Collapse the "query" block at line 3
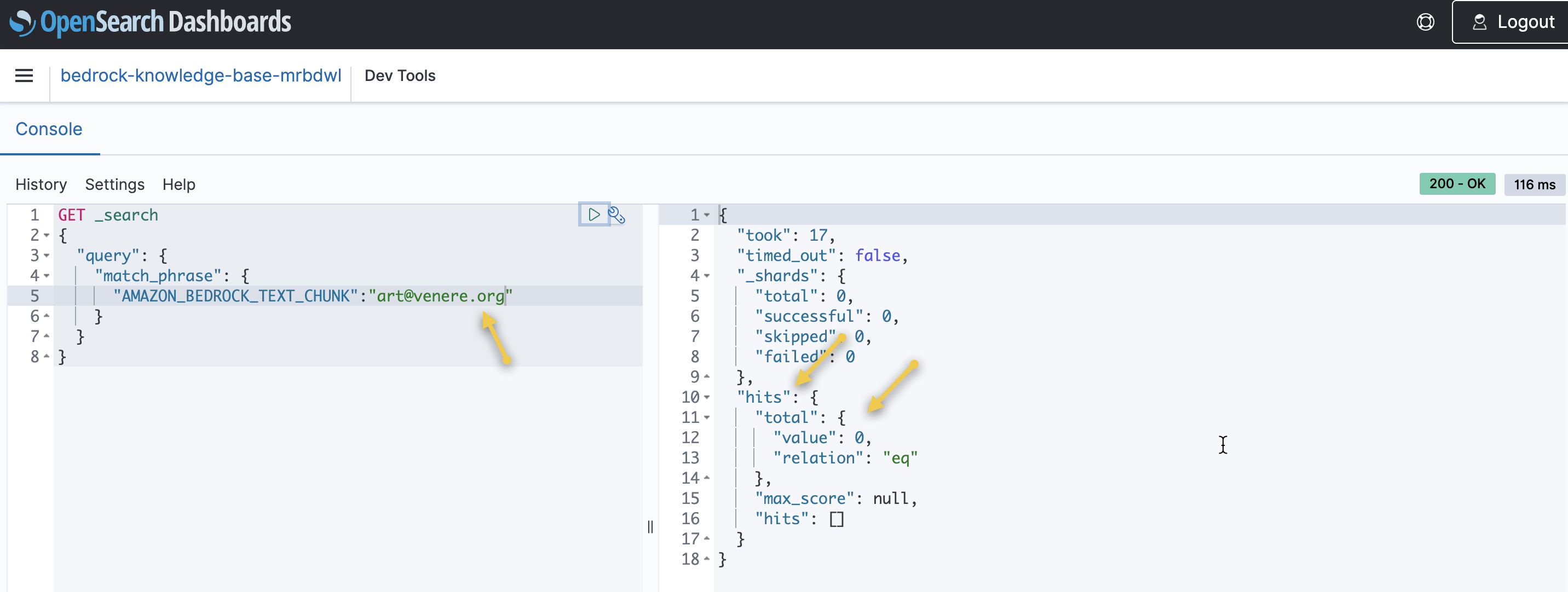 (47, 256)
